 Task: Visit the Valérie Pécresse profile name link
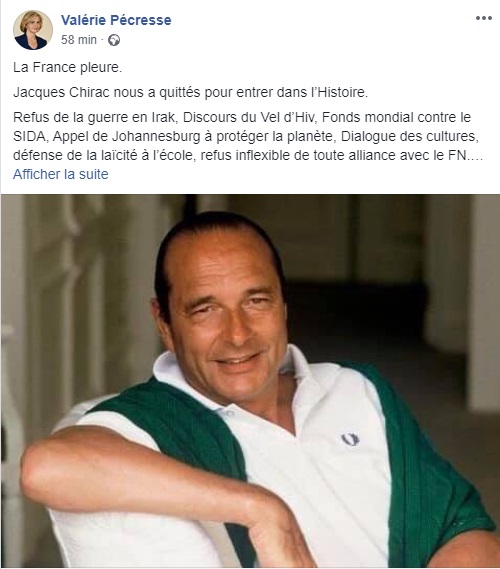click(x=116, y=20)
